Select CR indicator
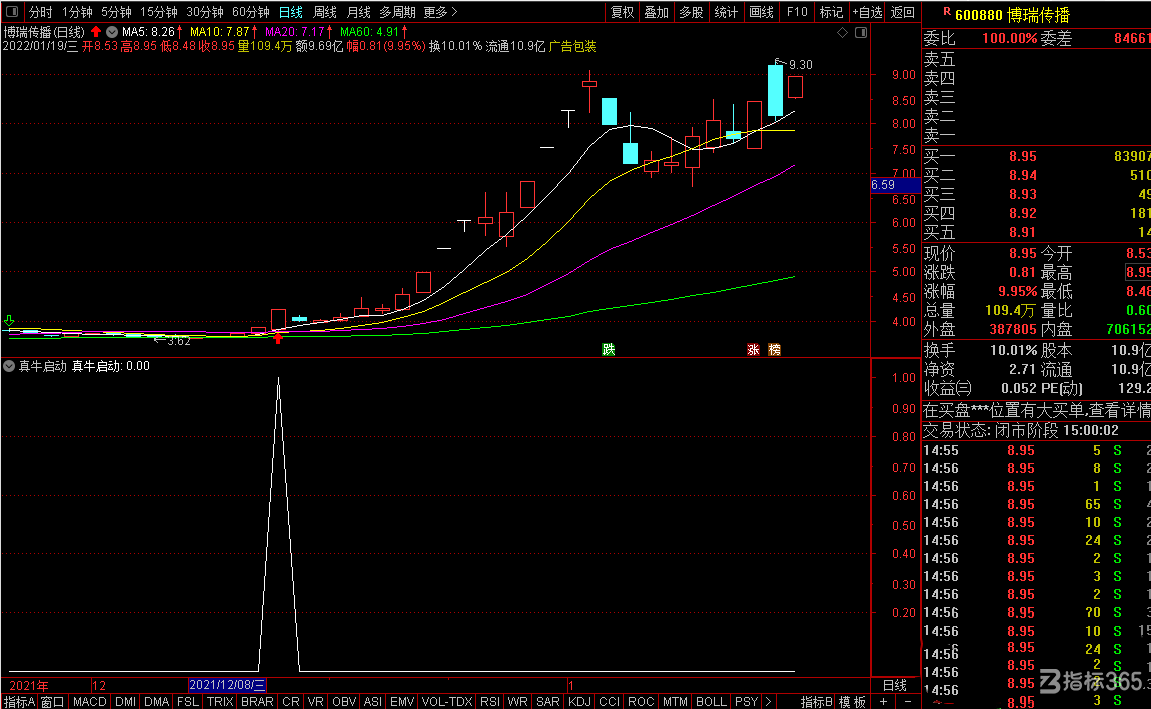The width and height of the screenshot is (1151, 709). (x=291, y=702)
